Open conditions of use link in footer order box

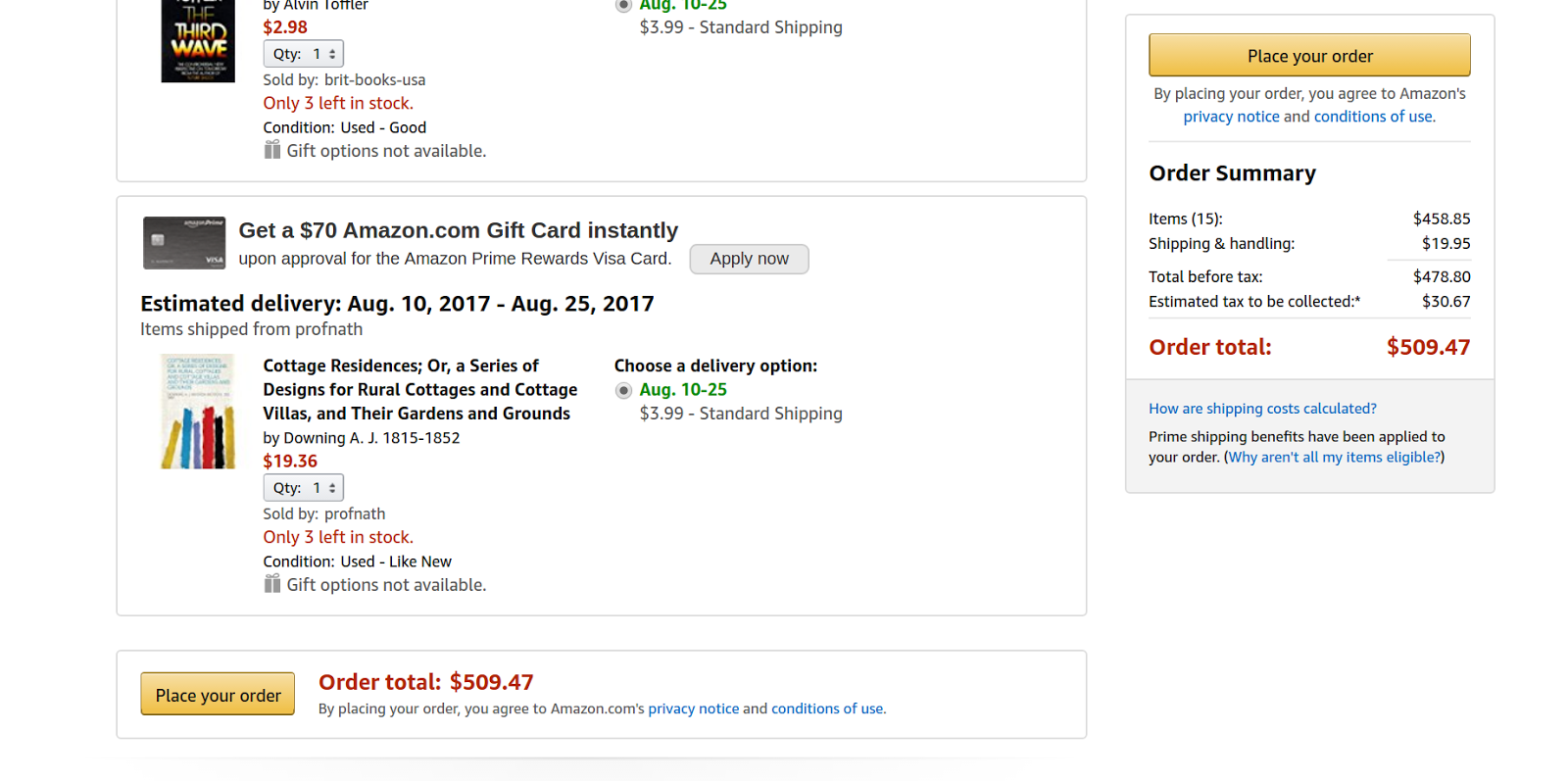click(827, 708)
